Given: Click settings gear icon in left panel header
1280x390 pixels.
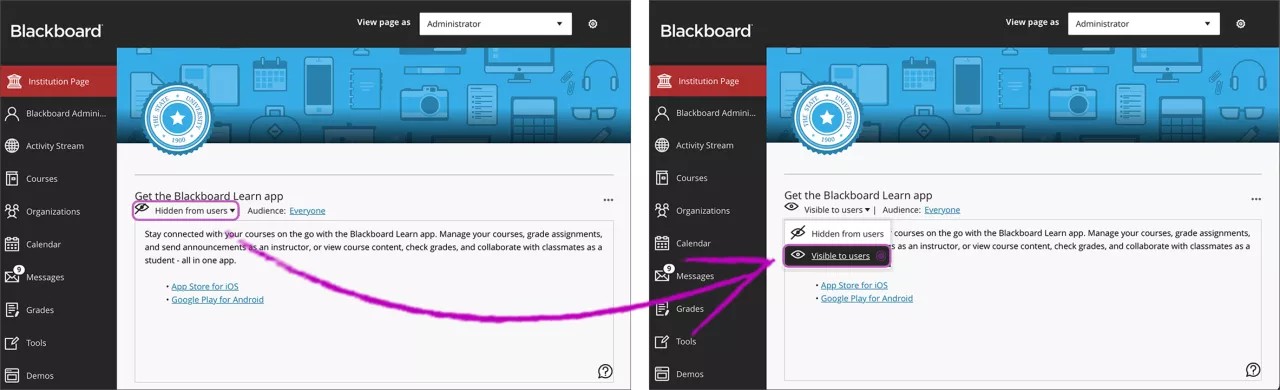Looking at the screenshot, I should click(x=593, y=24).
